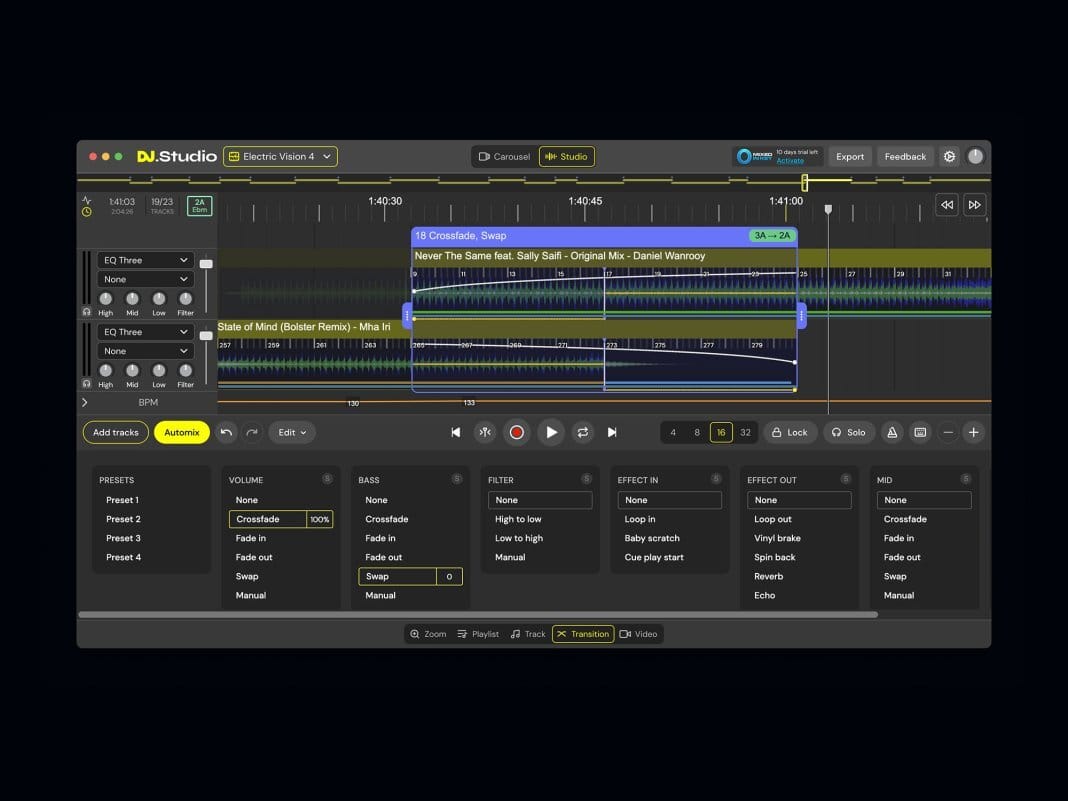Image resolution: width=1068 pixels, height=801 pixels.
Task: Click the first track's volume fader
Action: (x=206, y=264)
